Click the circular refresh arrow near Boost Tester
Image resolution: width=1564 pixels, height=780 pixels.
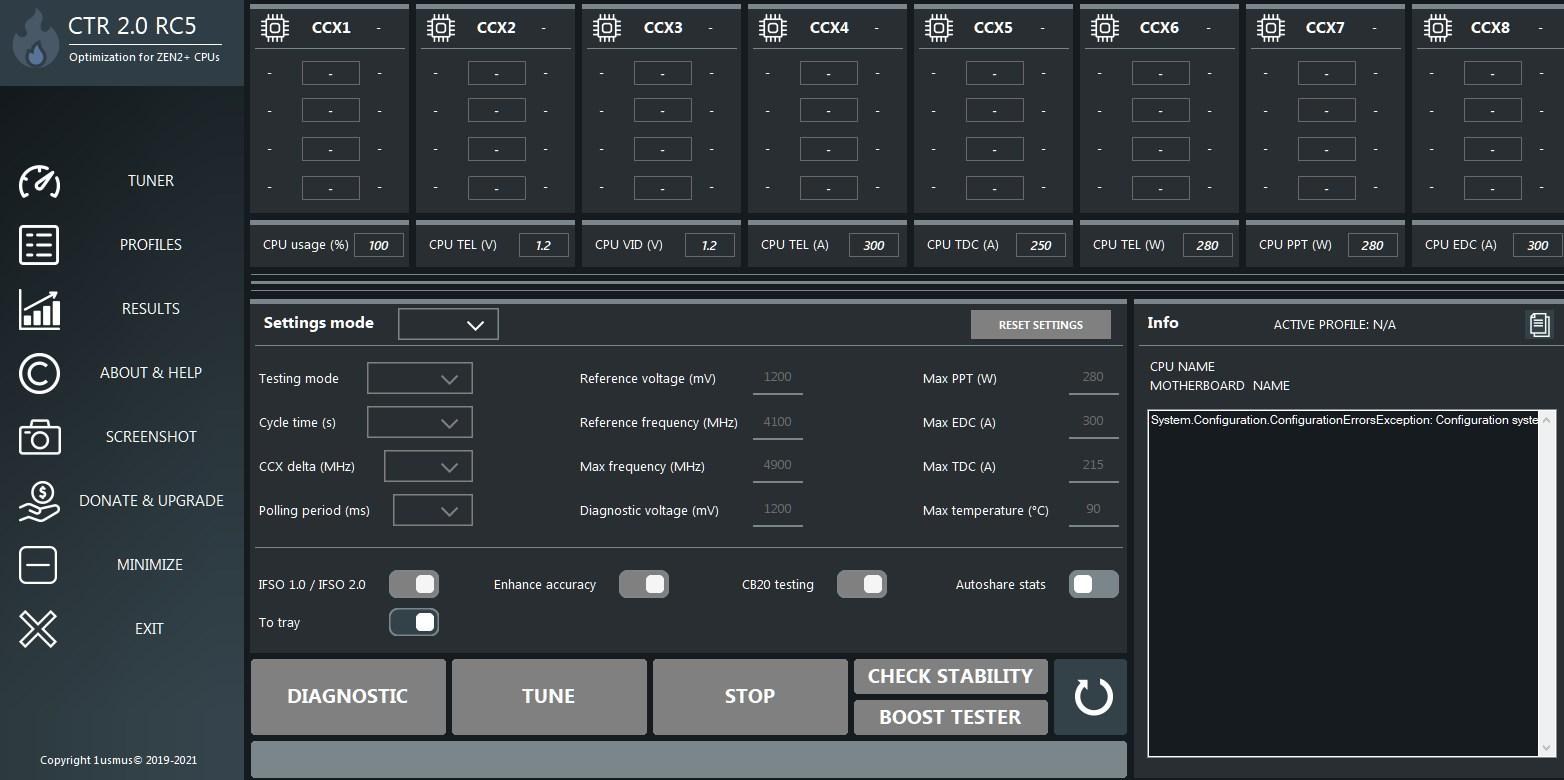coord(1090,697)
